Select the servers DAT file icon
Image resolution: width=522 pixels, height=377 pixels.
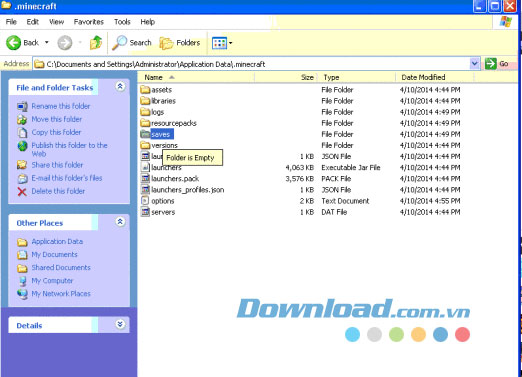[145, 212]
